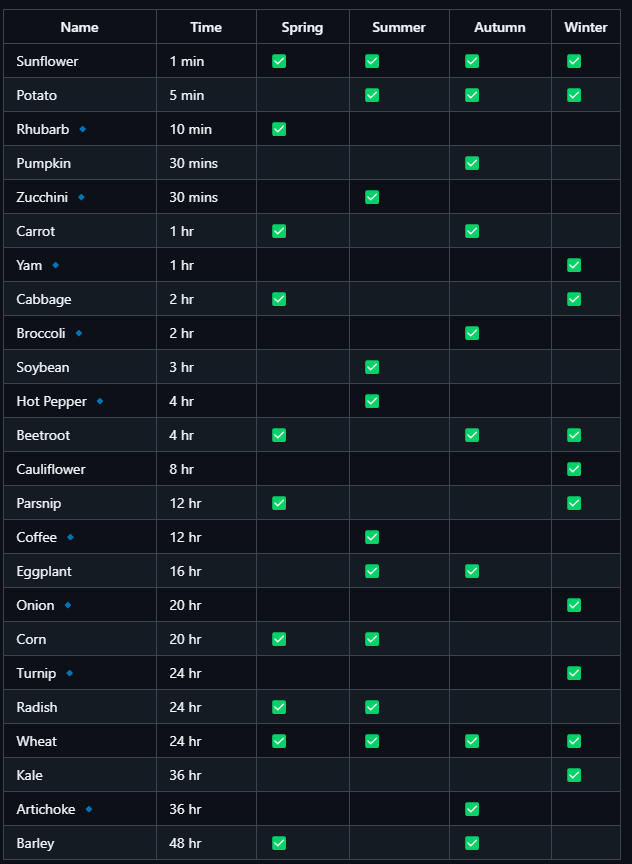
Task: Click the Time column header
Action: pos(206,27)
